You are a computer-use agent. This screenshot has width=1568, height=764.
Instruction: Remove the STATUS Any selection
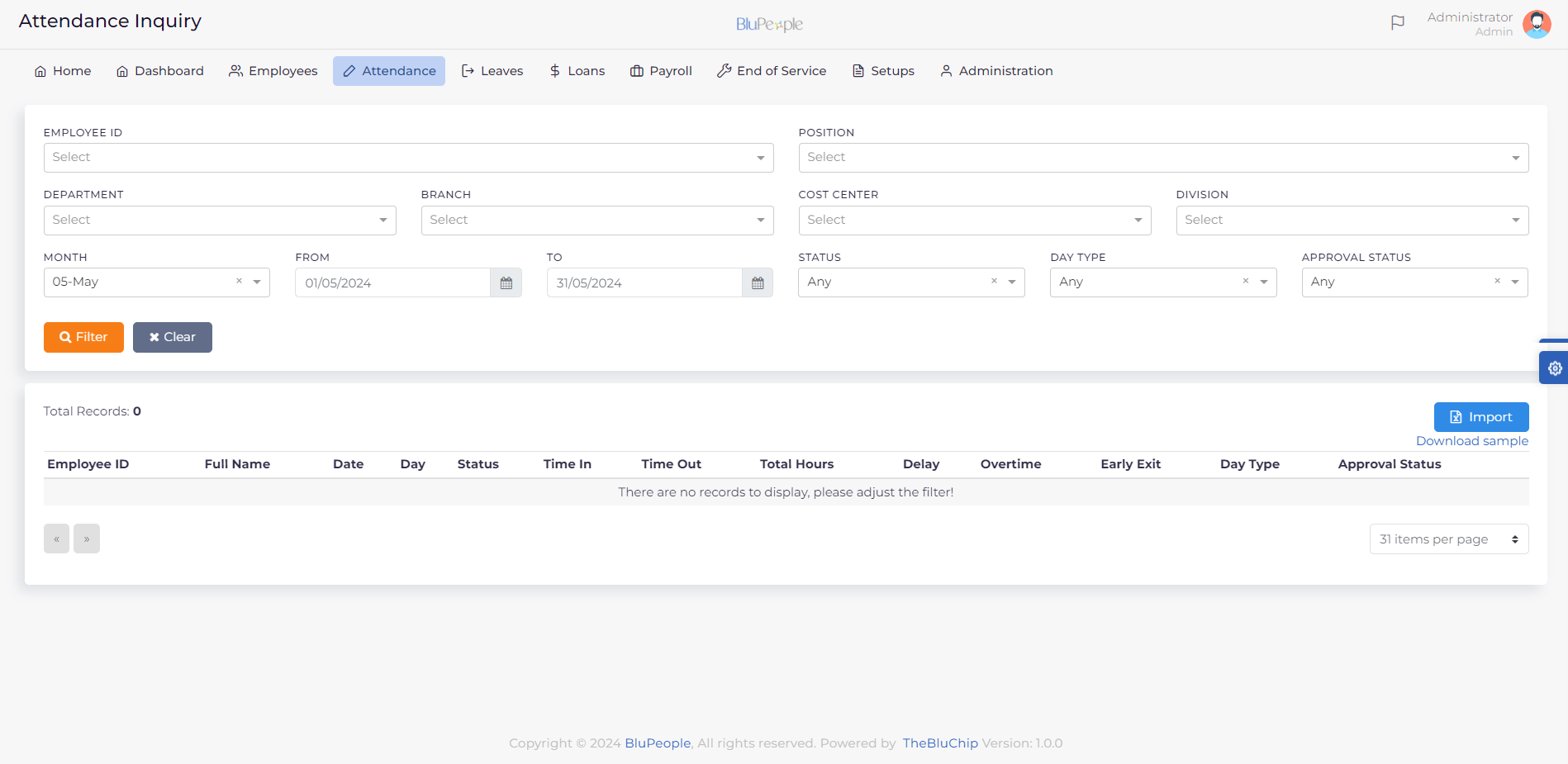tap(994, 282)
